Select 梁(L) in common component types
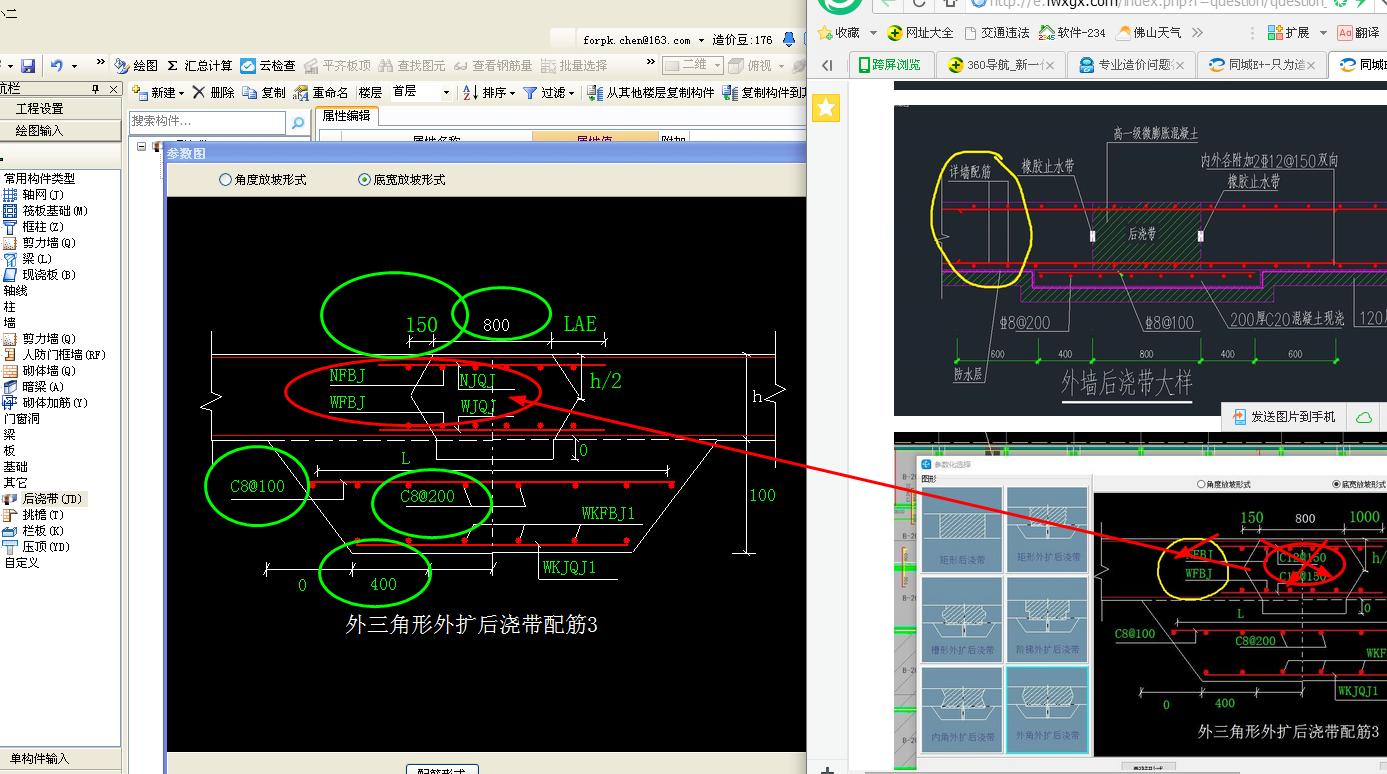Screen dimensions: 1387x774 28,259
